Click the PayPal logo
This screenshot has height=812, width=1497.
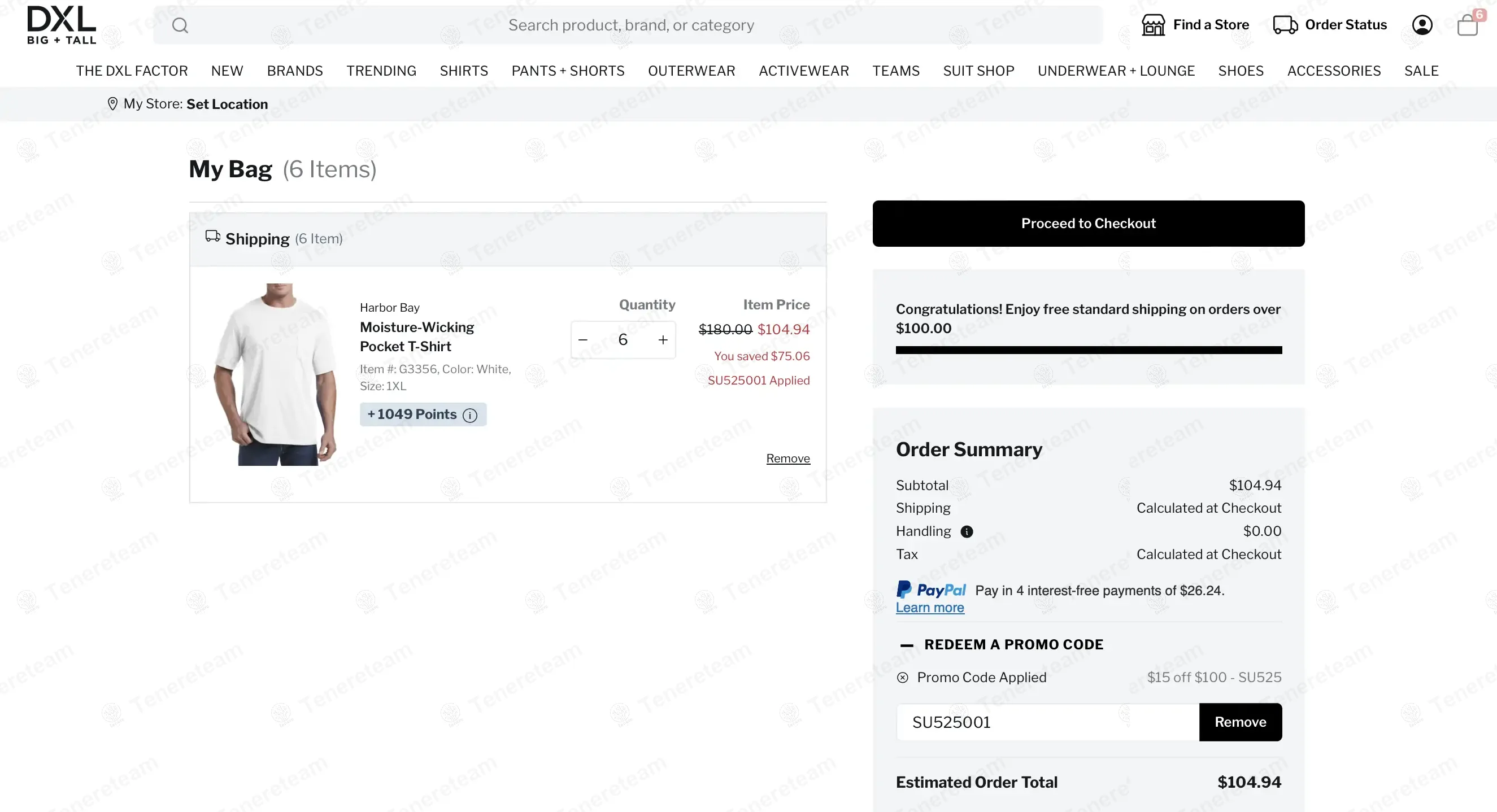(x=931, y=590)
